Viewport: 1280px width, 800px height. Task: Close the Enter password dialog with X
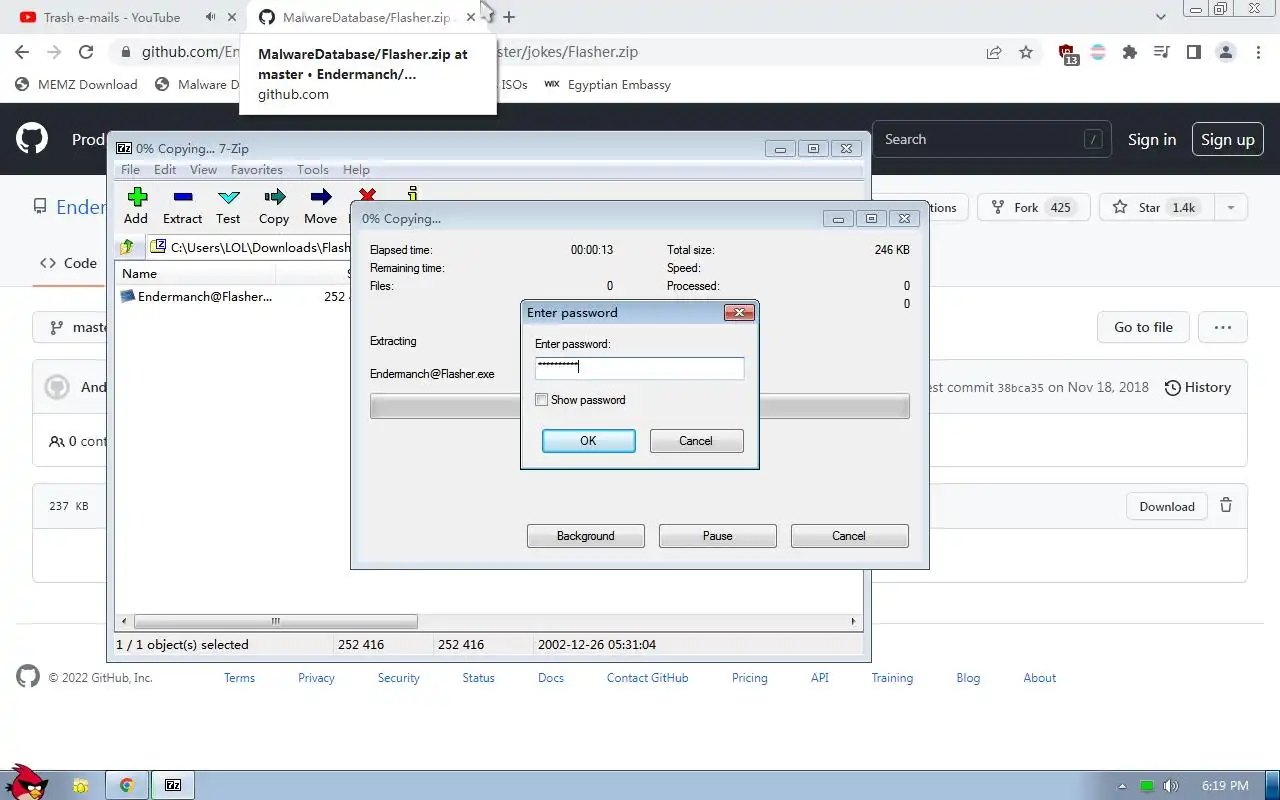[x=738, y=313]
